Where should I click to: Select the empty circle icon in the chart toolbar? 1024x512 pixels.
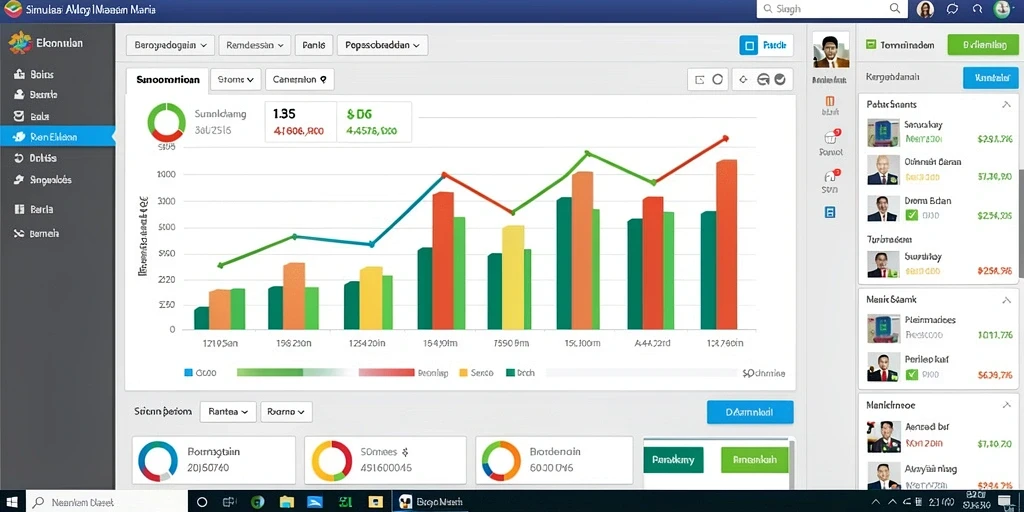click(718, 80)
